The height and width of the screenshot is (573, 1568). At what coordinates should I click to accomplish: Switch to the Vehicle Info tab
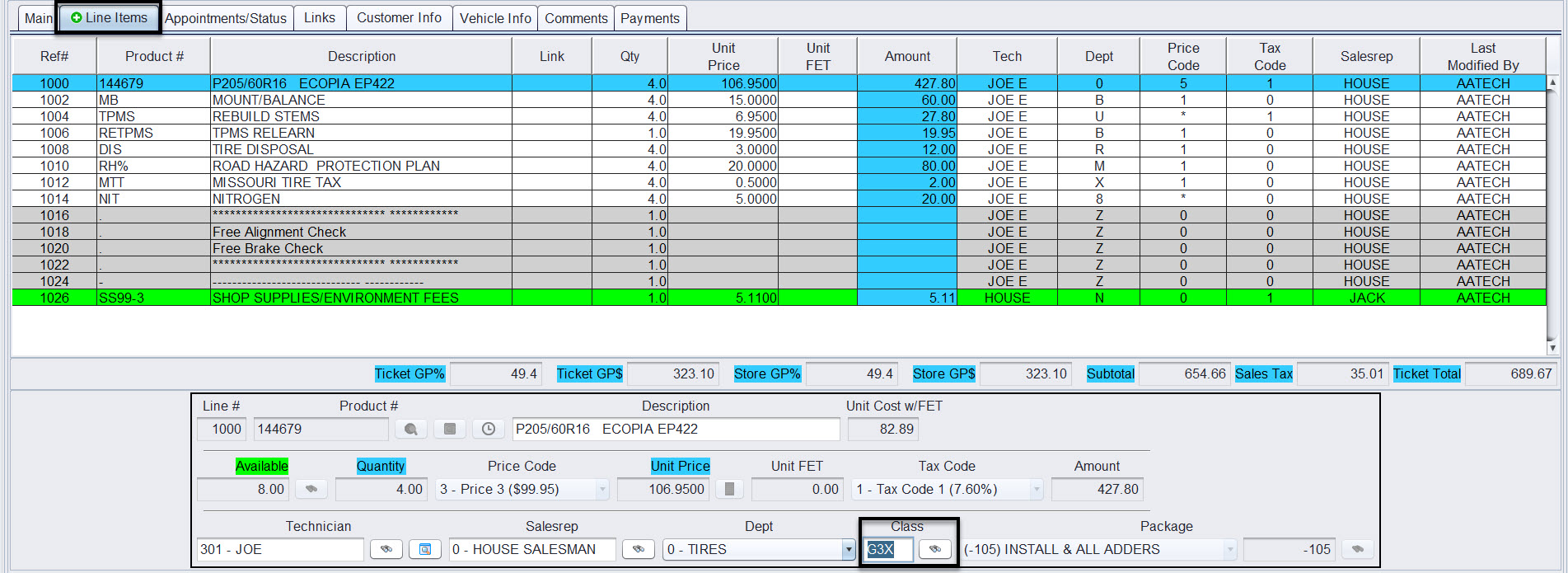point(495,18)
